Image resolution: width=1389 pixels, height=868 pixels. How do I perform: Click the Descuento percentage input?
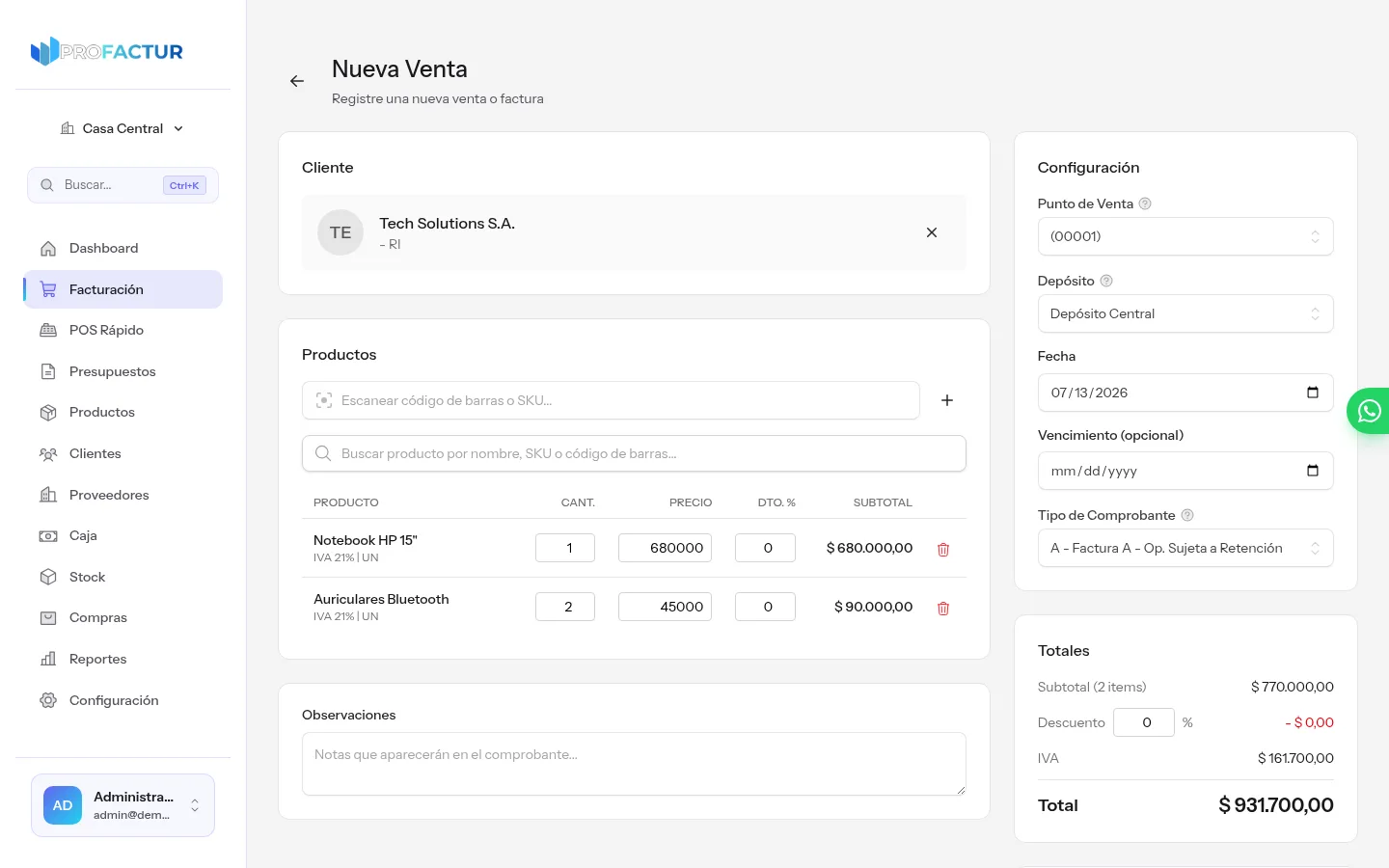tap(1144, 722)
